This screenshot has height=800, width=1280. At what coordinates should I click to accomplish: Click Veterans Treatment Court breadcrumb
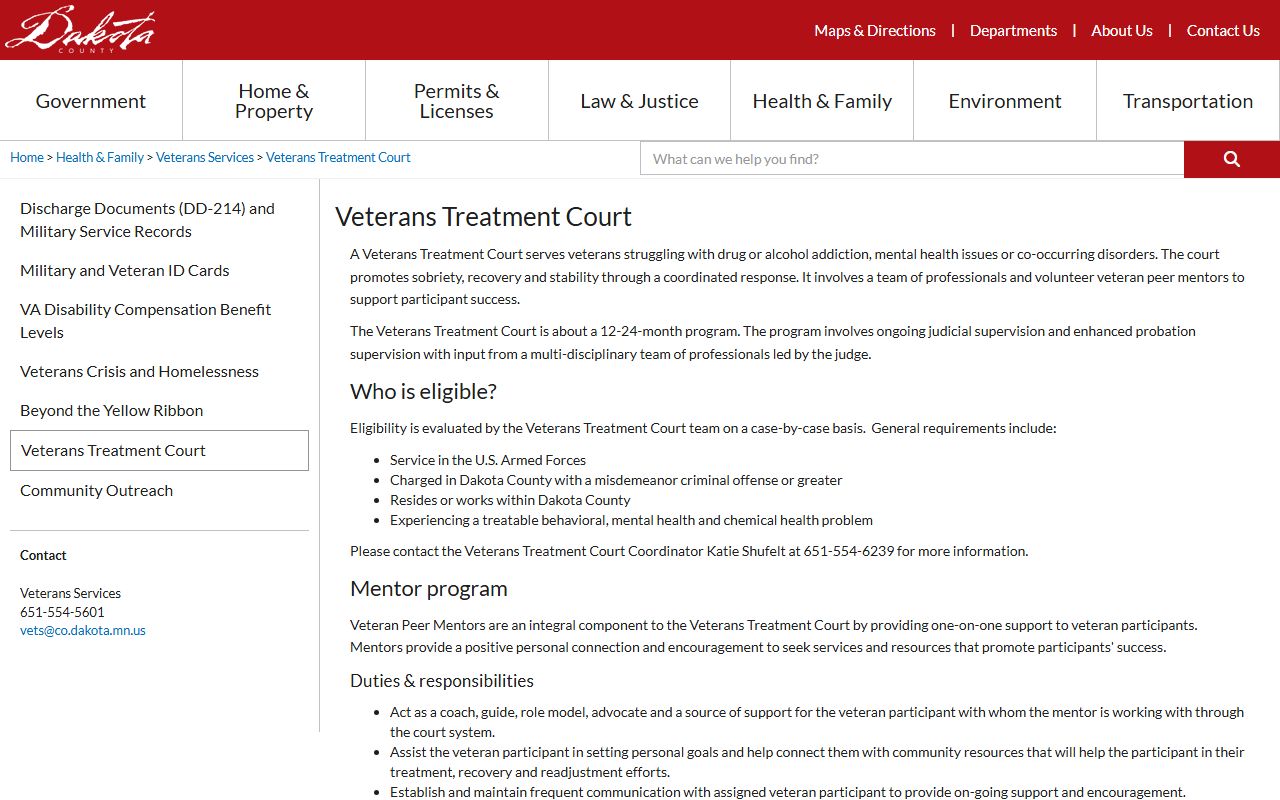tap(338, 157)
